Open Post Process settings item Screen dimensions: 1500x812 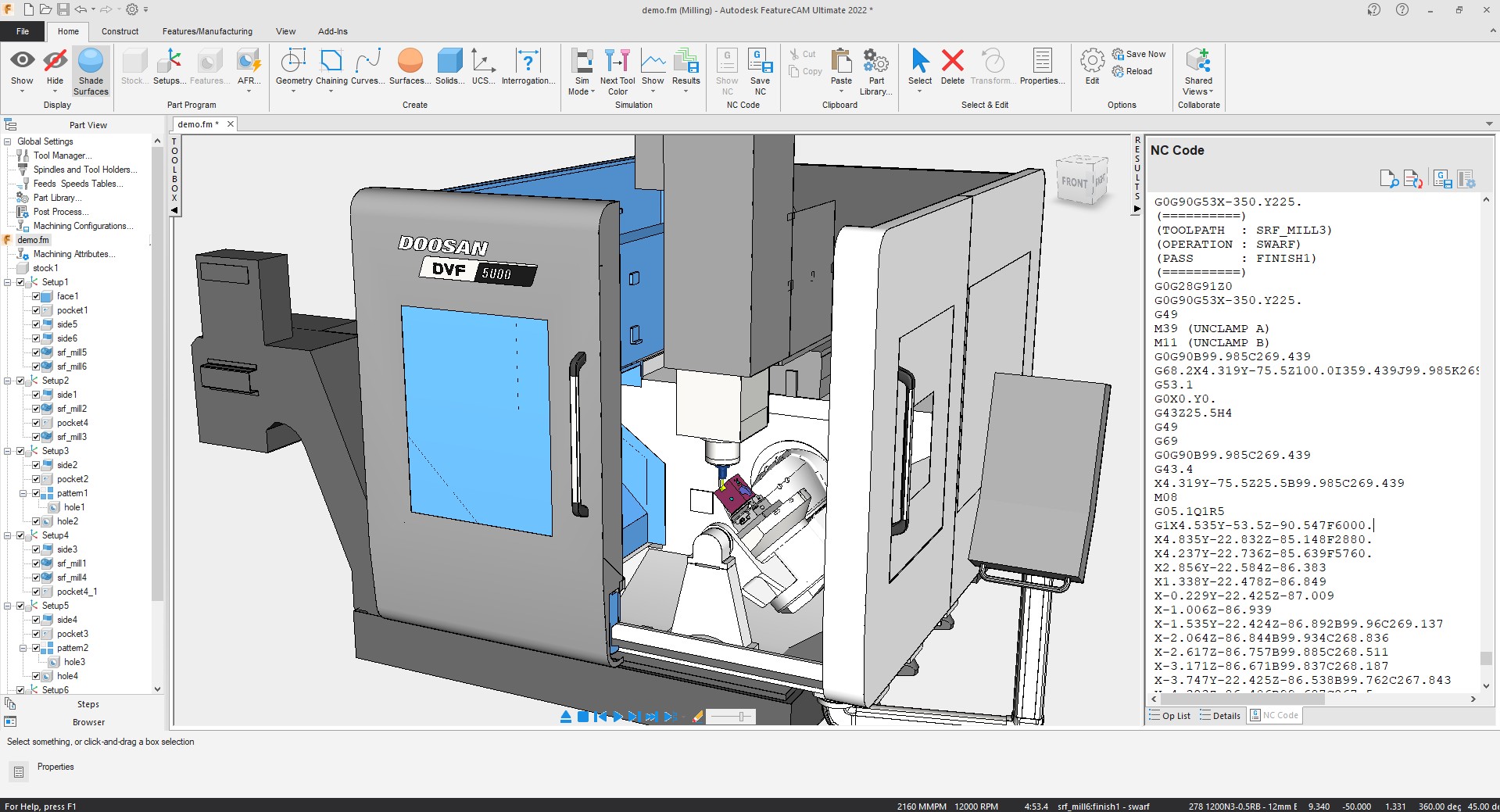[x=61, y=212]
